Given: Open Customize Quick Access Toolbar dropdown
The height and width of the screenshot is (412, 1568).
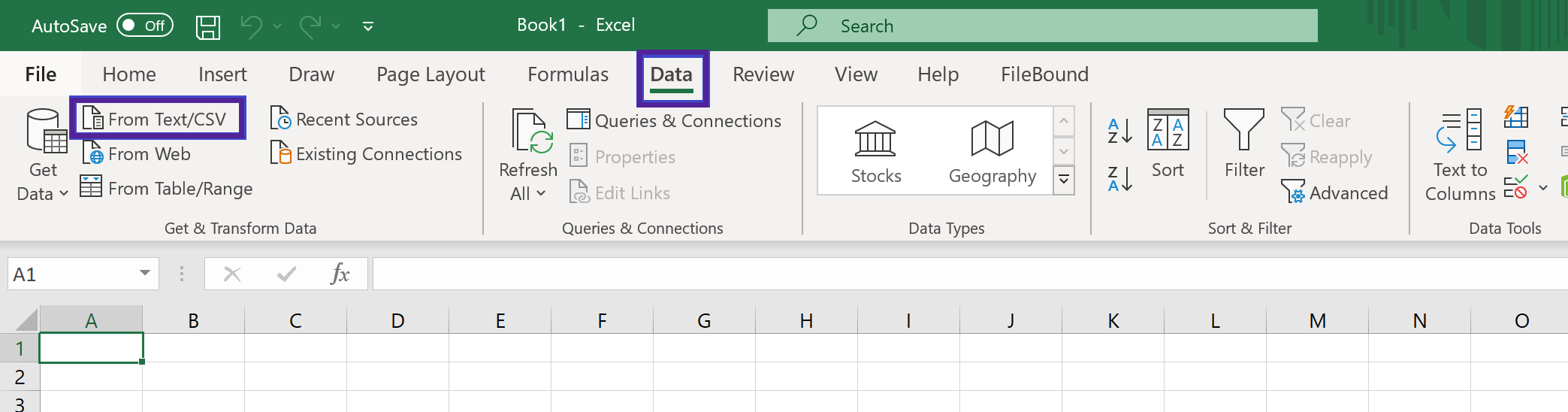Looking at the screenshot, I should [x=368, y=26].
